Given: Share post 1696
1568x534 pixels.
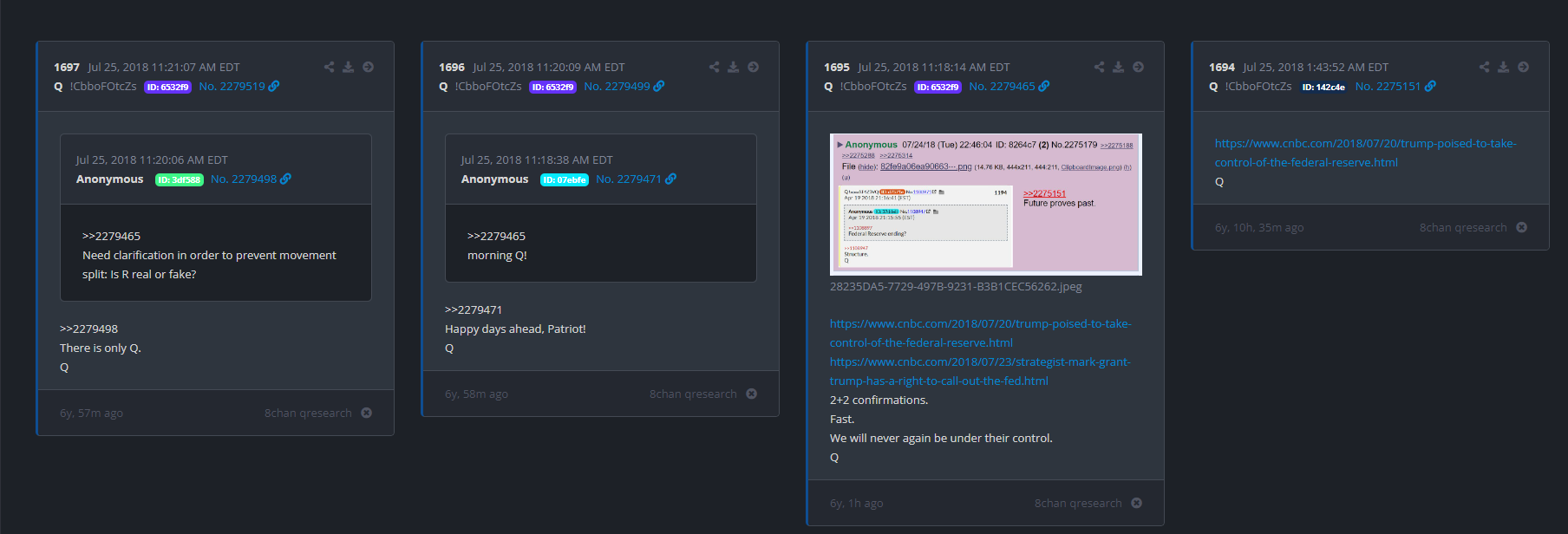Looking at the screenshot, I should click(714, 67).
